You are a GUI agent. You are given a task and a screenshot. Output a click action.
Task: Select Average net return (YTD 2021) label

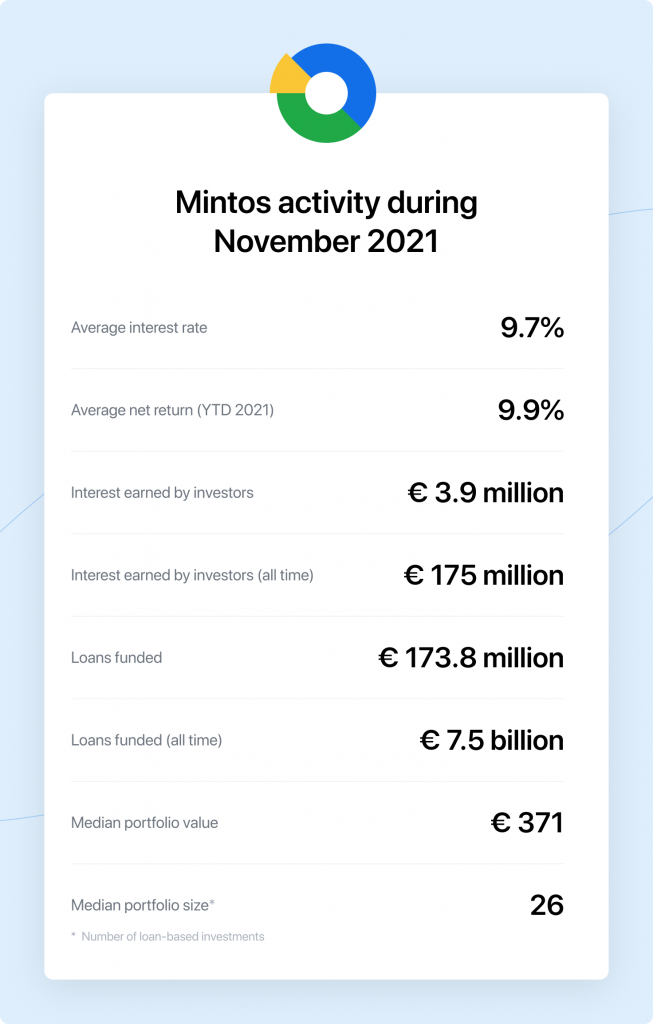tap(172, 410)
